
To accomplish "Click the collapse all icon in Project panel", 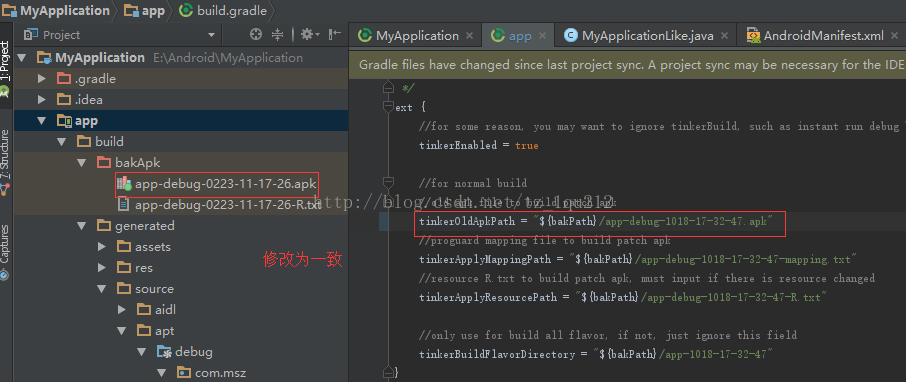I will tap(278, 35).
